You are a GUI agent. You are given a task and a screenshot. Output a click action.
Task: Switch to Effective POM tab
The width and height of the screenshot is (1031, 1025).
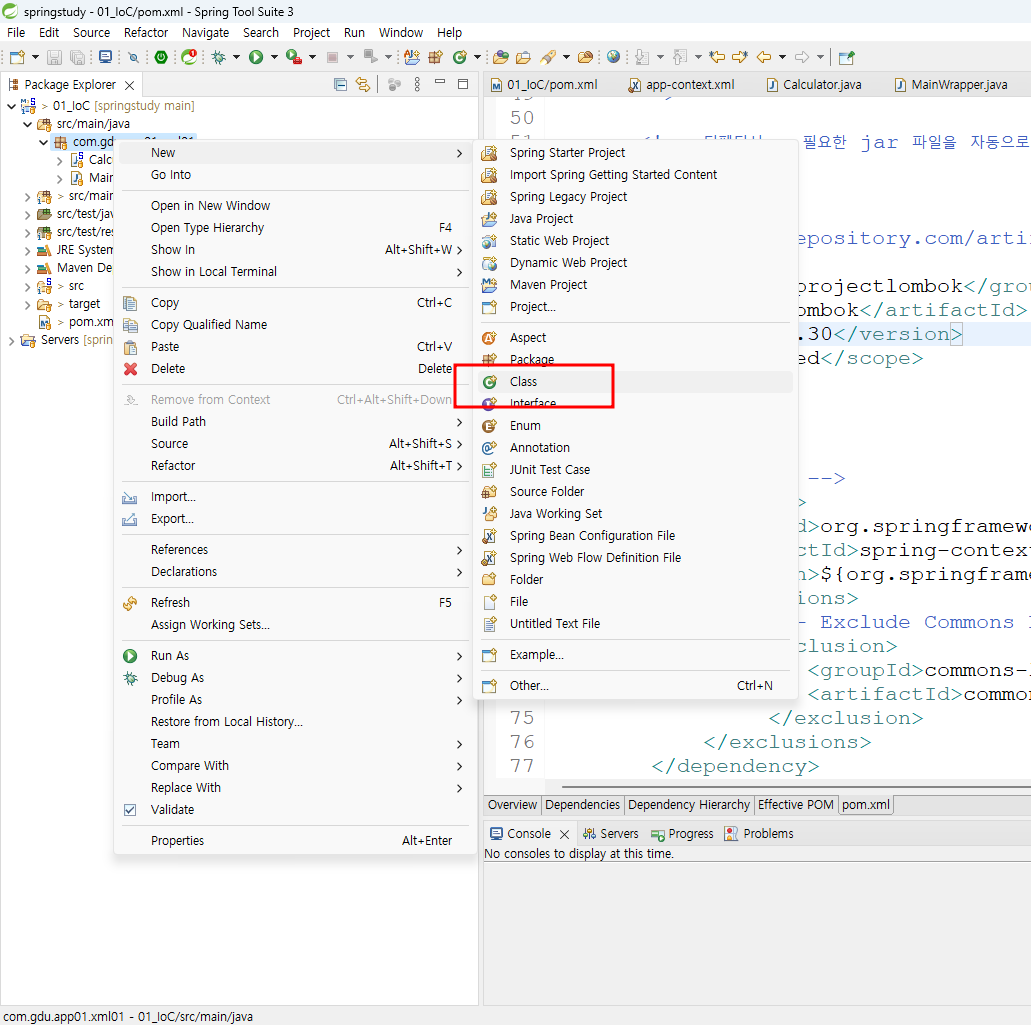pyautogui.click(x=796, y=805)
